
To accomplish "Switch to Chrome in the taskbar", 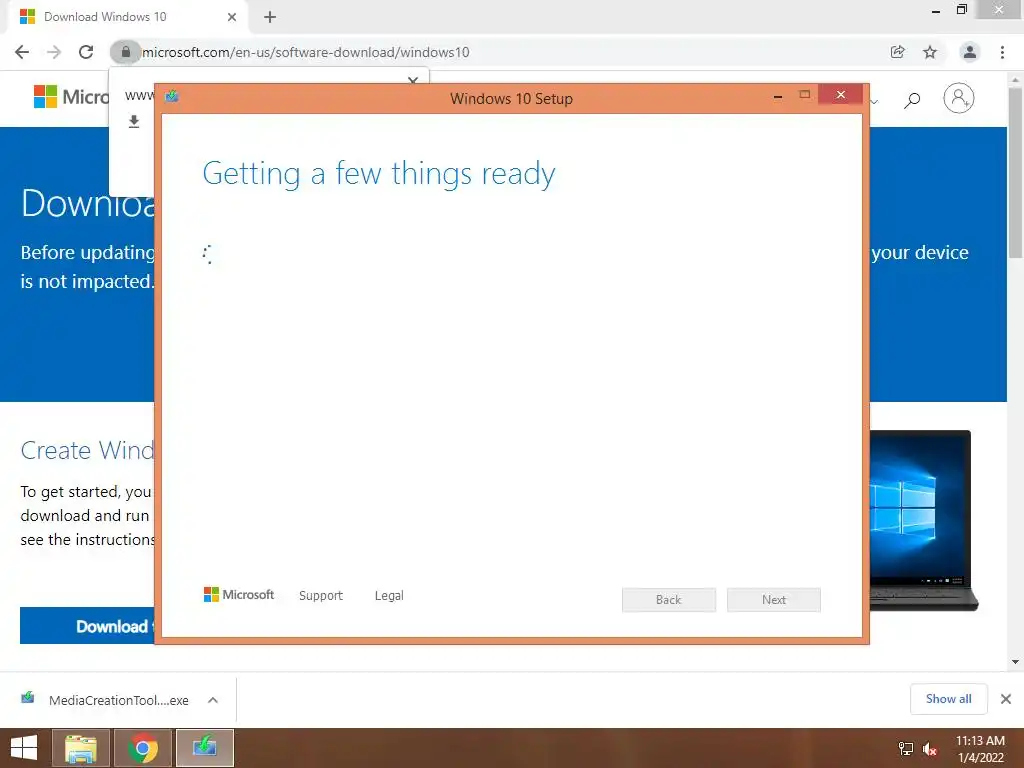I will click(143, 748).
